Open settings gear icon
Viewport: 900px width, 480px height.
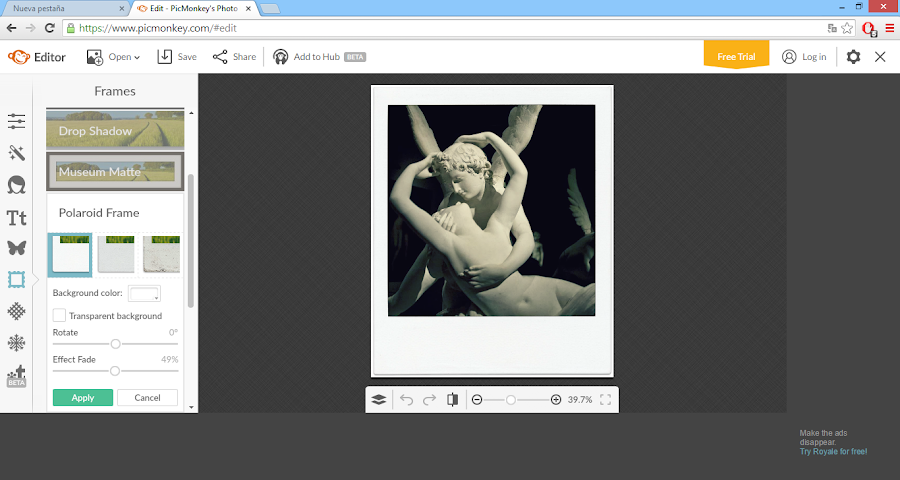point(854,56)
